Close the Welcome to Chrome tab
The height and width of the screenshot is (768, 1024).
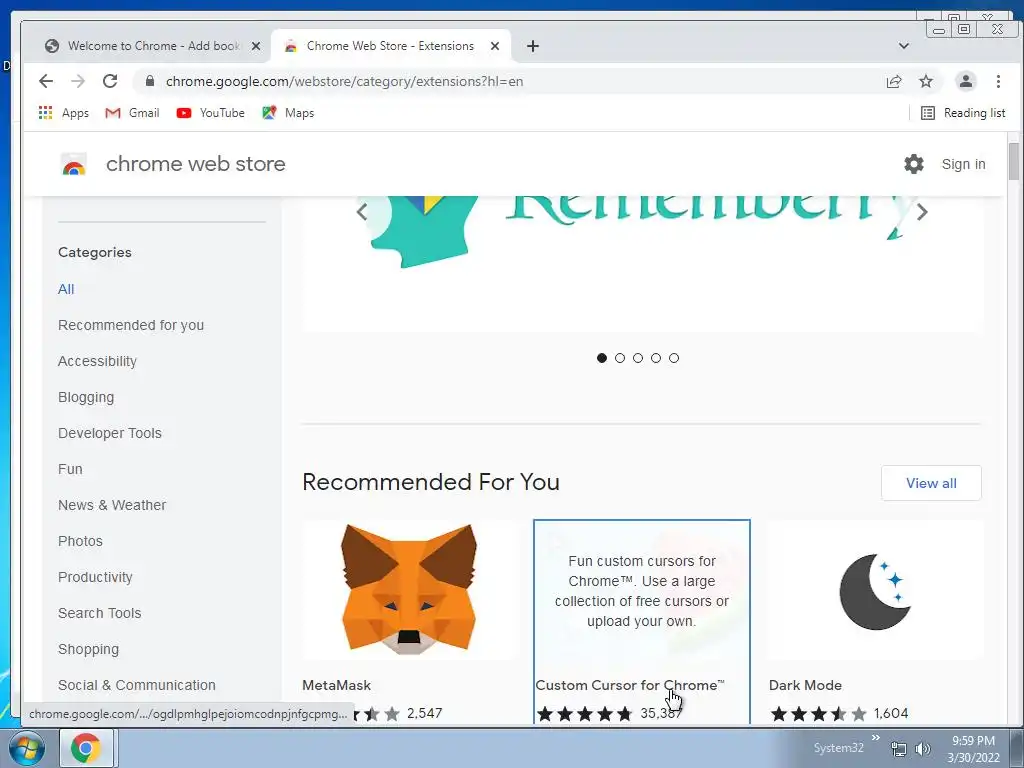coord(256,46)
